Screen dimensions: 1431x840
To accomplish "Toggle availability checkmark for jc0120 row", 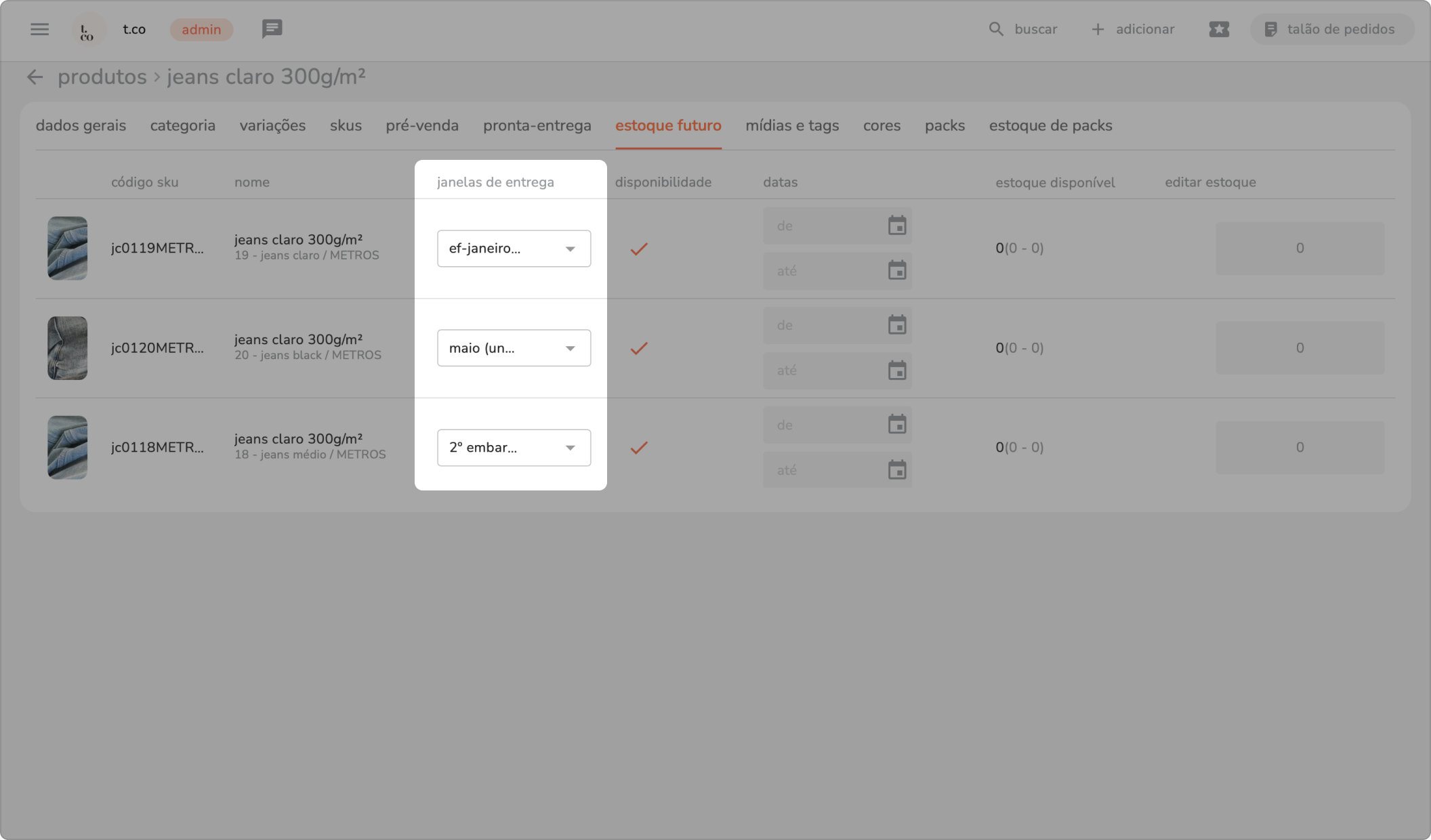I will [x=639, y=348].
